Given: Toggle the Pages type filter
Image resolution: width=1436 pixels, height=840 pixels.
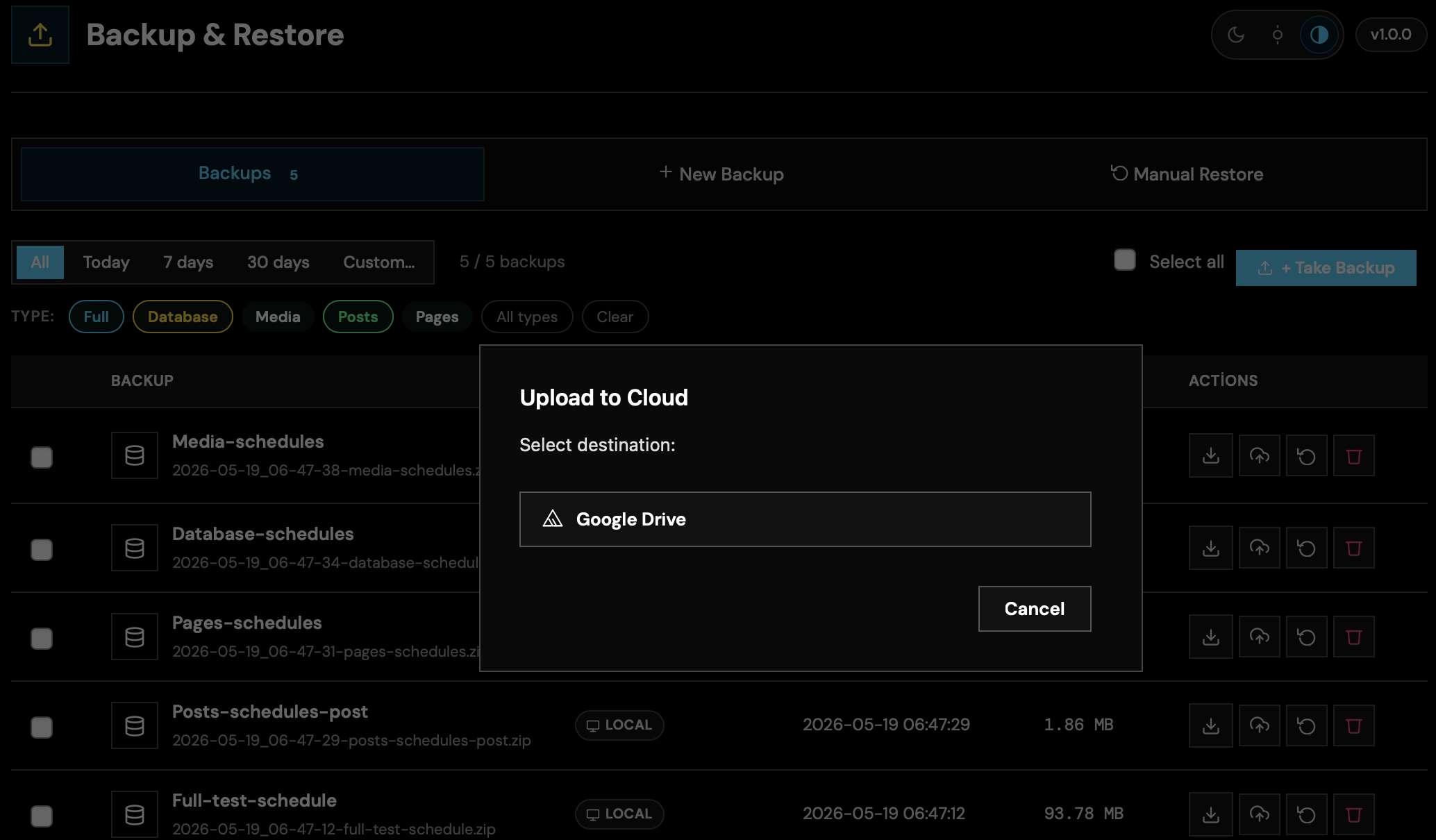Looking at the screenshot, I should pos(437,317).
